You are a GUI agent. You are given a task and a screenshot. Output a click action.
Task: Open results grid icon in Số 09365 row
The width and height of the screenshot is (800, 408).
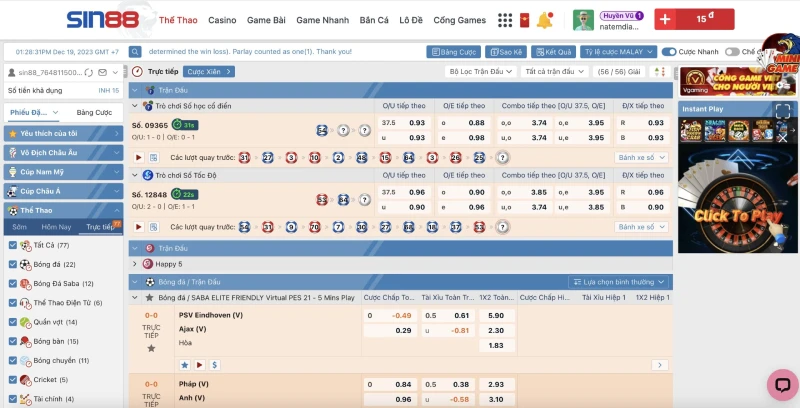pyautogui.click(x=154, y=158)
